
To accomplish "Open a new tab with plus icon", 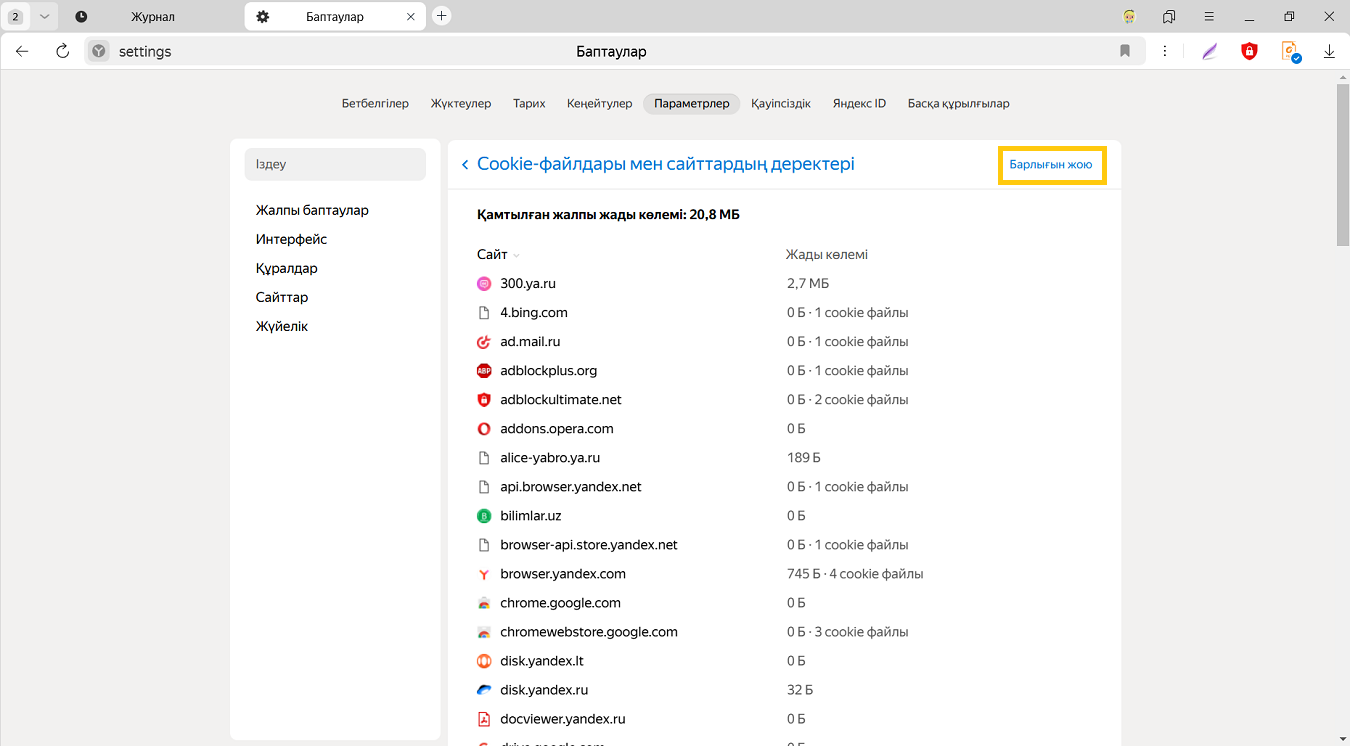I will tap(442, 16).
